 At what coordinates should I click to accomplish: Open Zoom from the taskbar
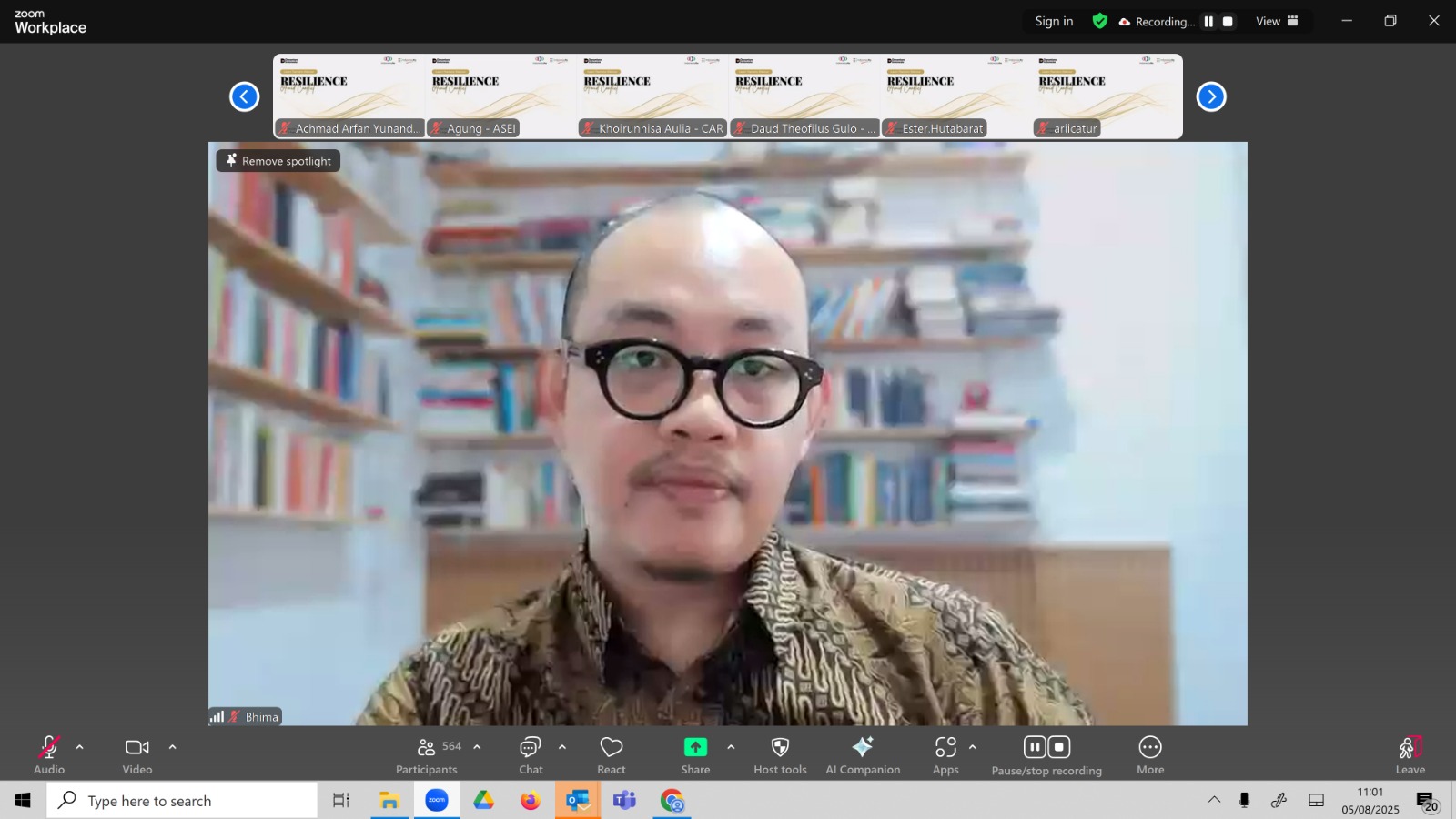point(437,801)
